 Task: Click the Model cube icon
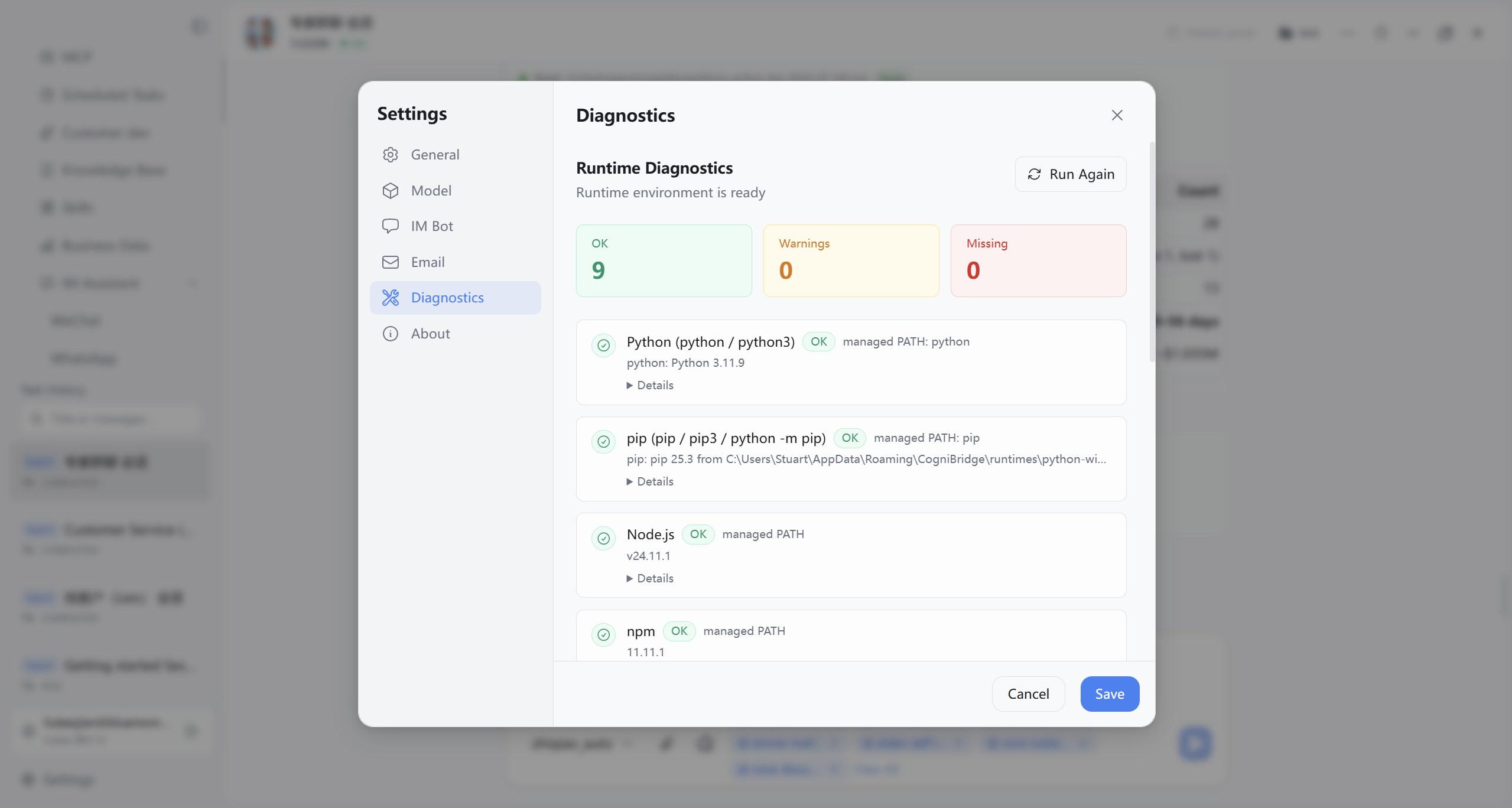pyautogui.click(x=391, y=191)
